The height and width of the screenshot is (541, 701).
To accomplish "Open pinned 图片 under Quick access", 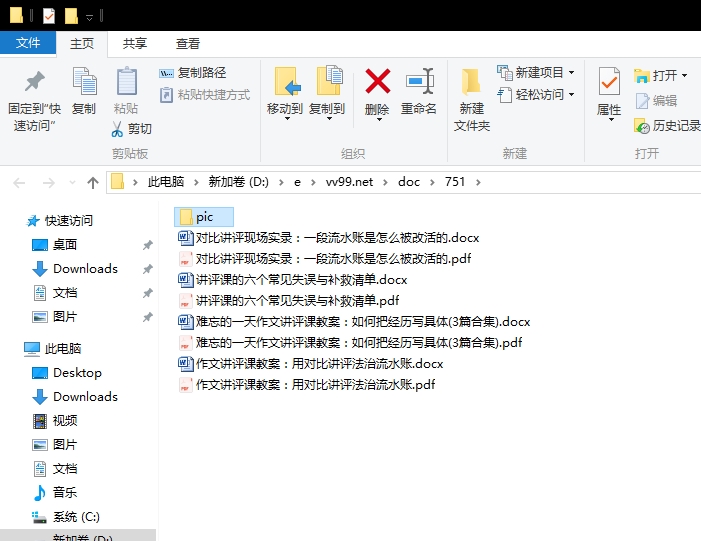I will (x=55, y=317).
